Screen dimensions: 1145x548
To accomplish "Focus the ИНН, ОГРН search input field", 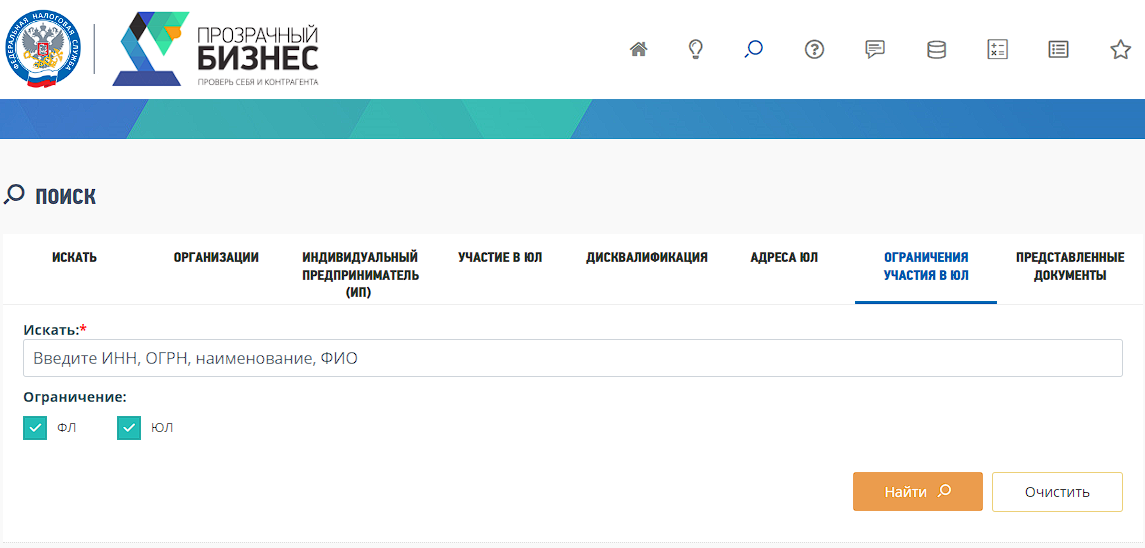I will pyautogui.click(x=572, y=358).
